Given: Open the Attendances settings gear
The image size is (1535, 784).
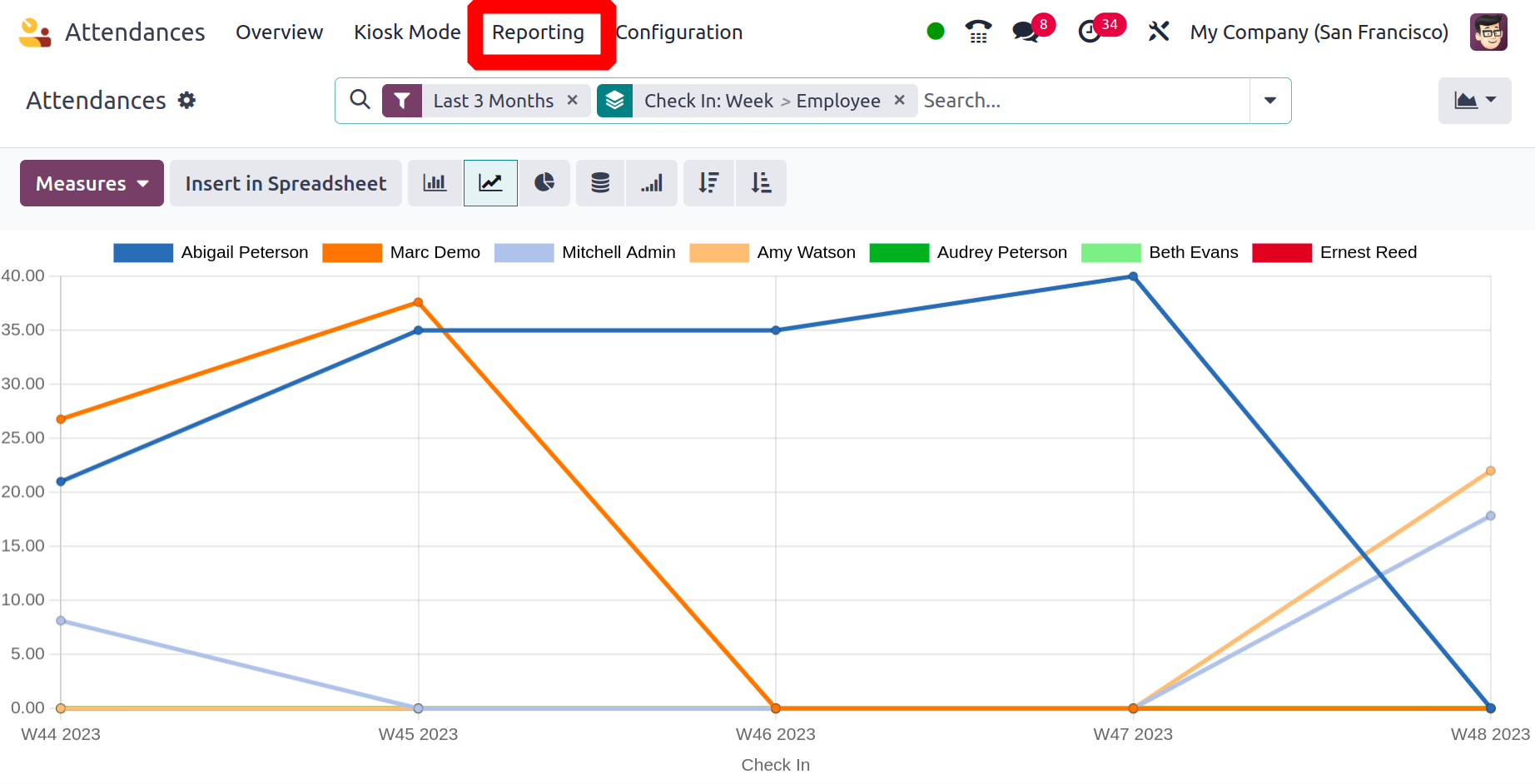Looking at the screenshot, I should pyautogui.click(x=187, y=101).
